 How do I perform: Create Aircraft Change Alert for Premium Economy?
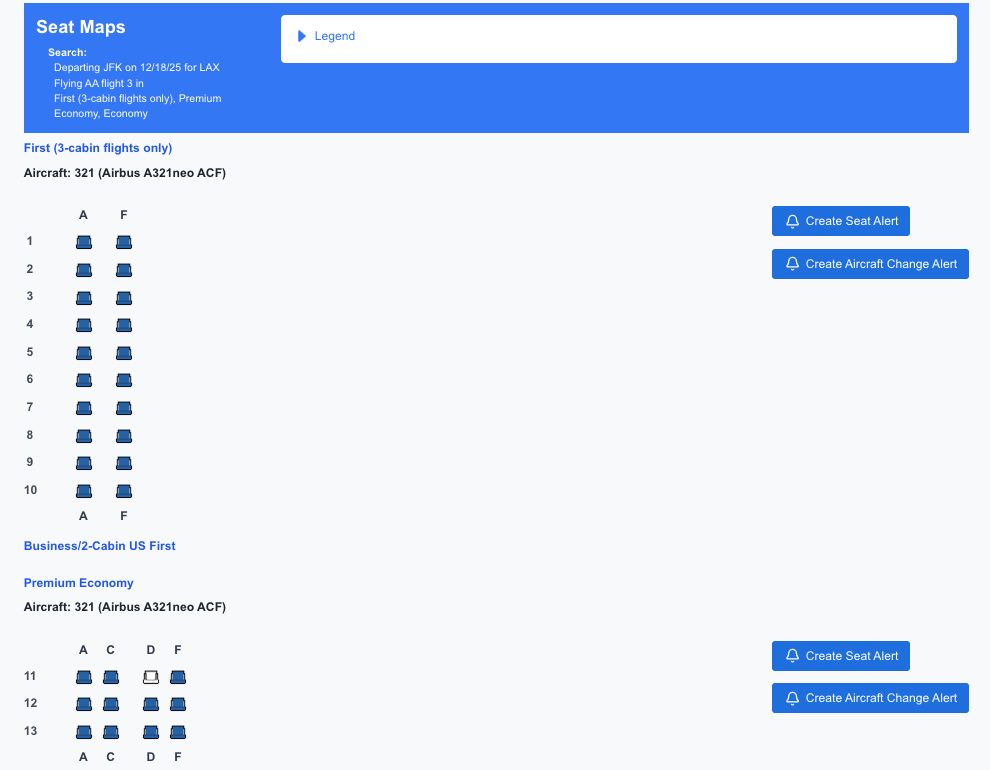(x=870, y=698)
